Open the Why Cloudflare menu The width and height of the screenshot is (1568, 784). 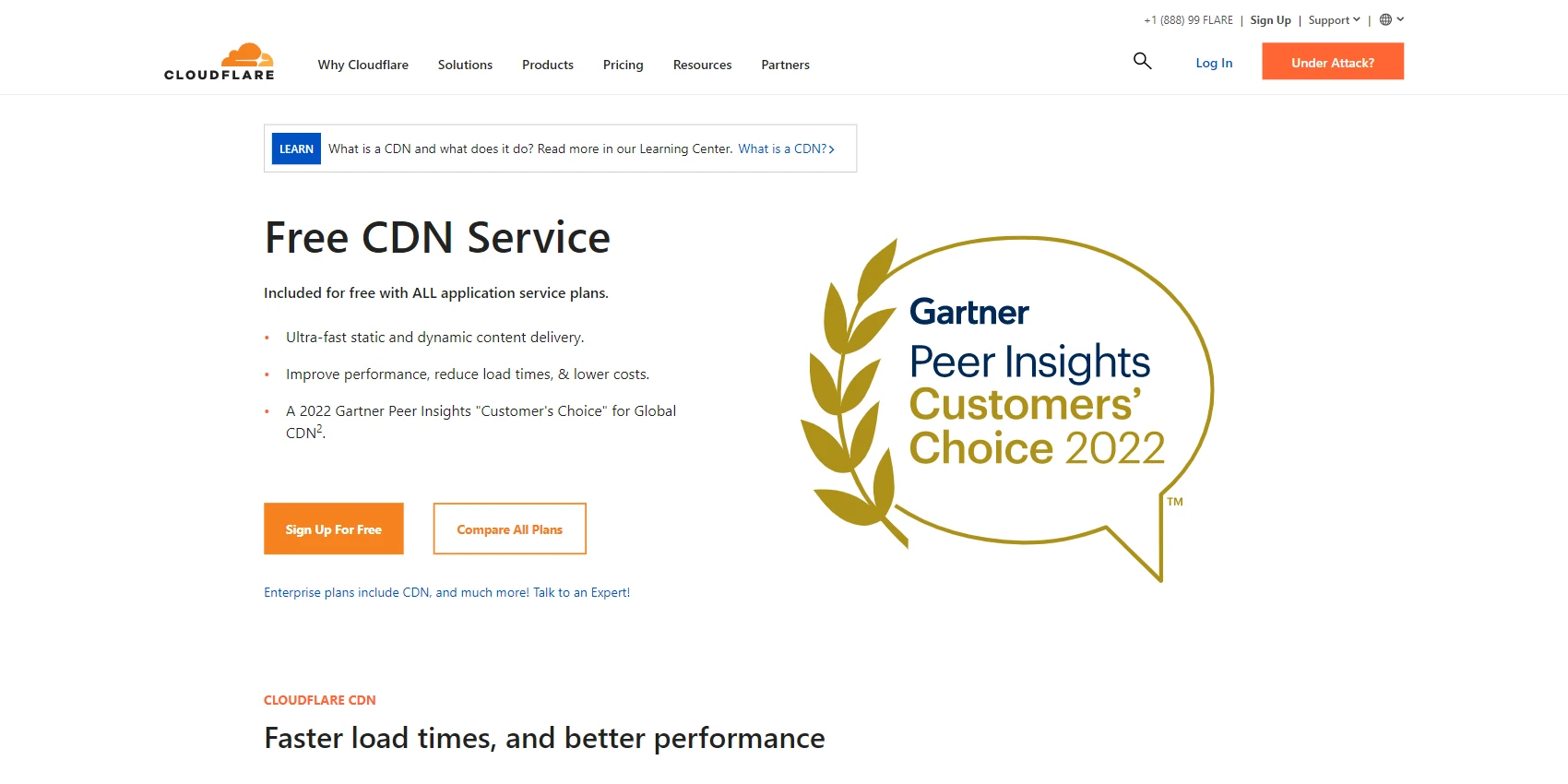coord(363,65)
